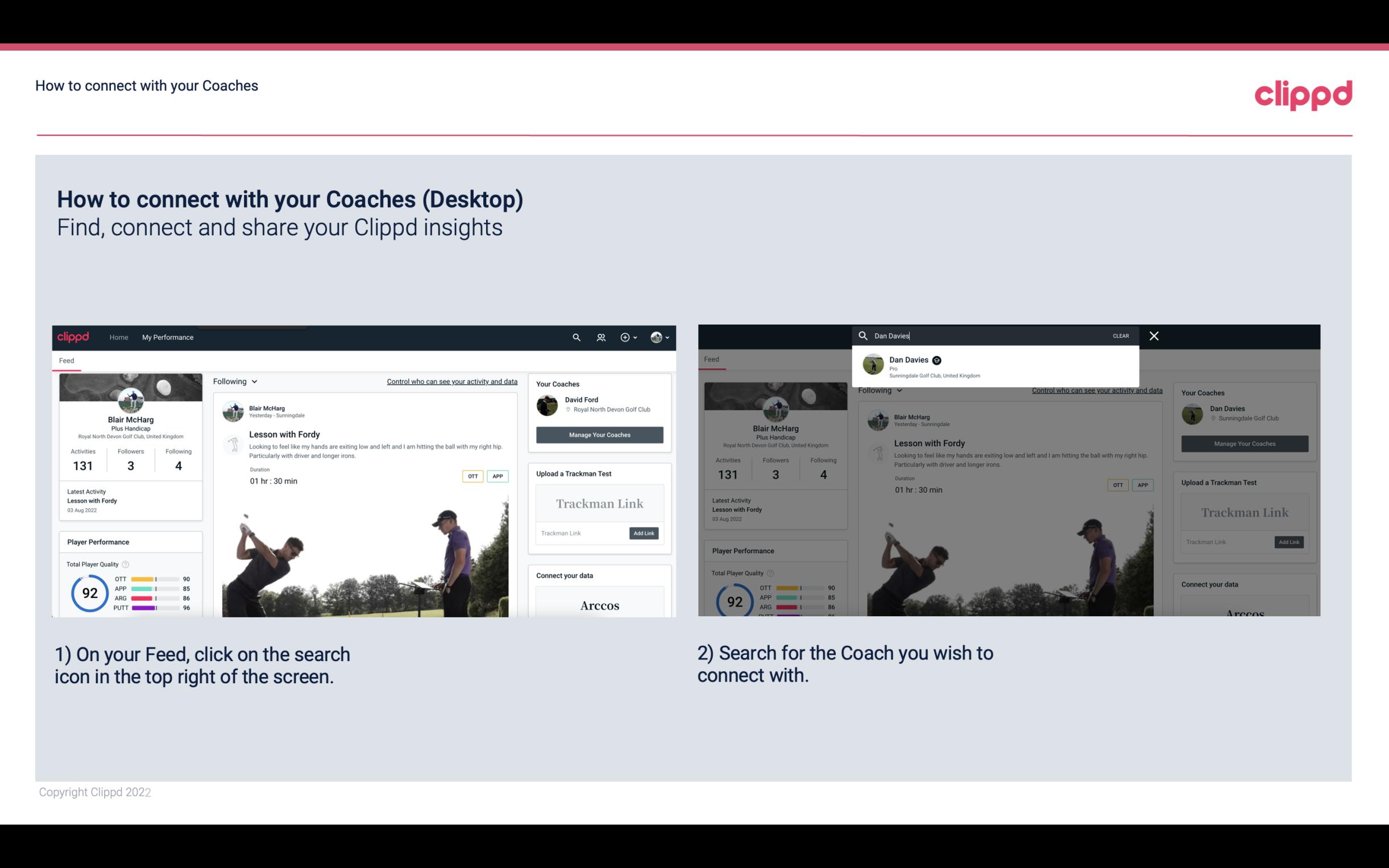Expand the My Performance navigation menu
Viewport: 1389px width, 868px height.
point(168,337)
